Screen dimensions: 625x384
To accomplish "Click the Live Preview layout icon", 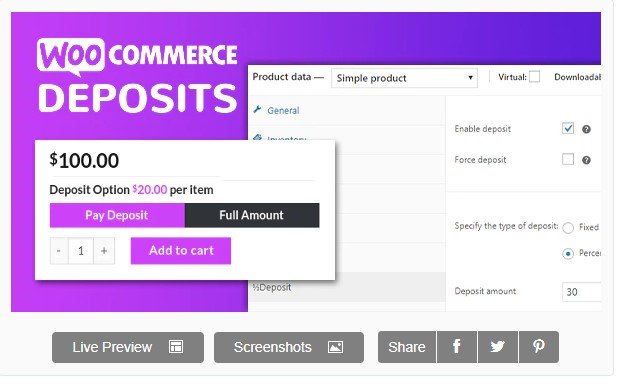I will pos(176,347).
